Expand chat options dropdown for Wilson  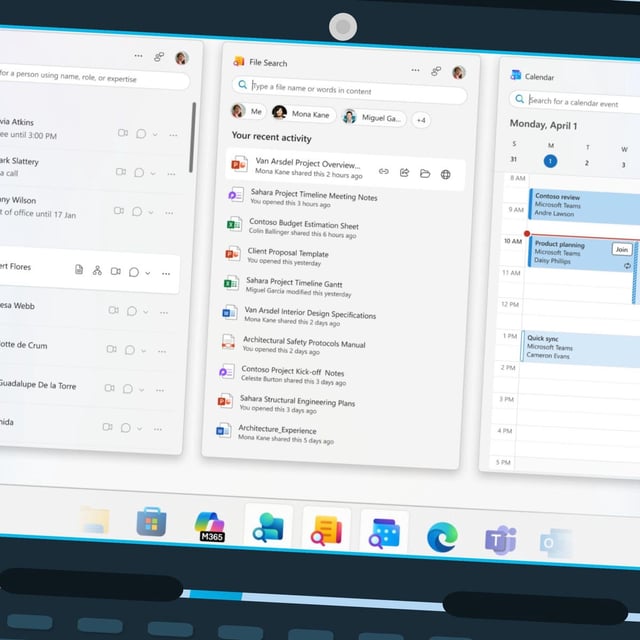pos(151,212)
